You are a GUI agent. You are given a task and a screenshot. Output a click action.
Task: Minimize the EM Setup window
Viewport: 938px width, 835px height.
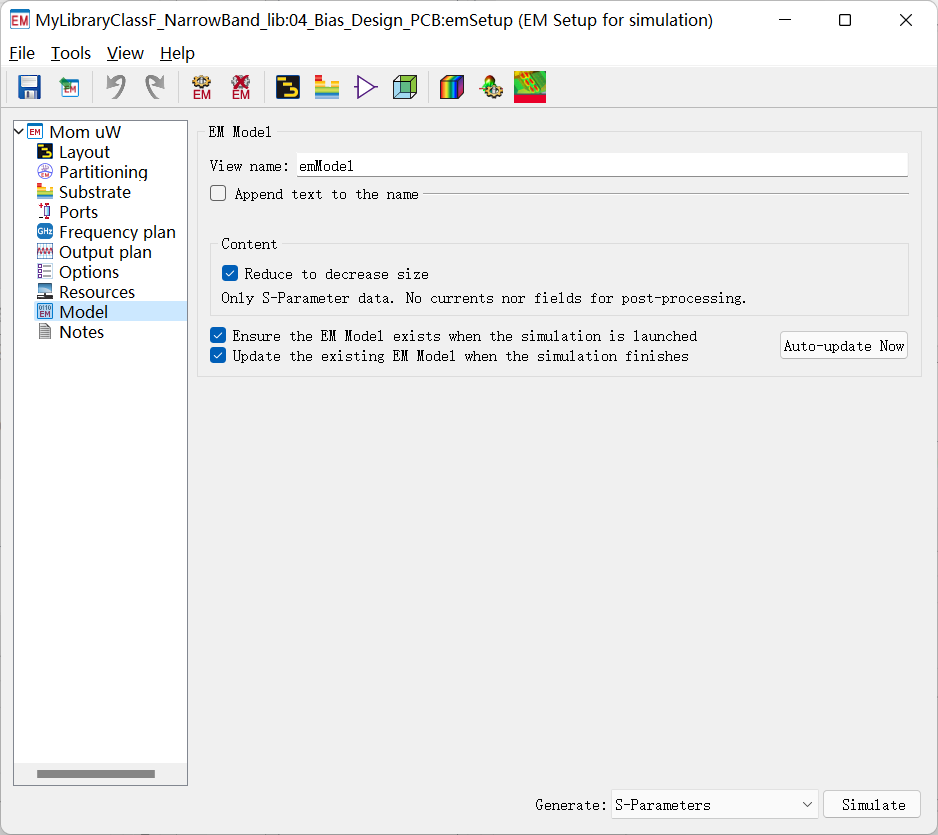[x=785, y=20]
